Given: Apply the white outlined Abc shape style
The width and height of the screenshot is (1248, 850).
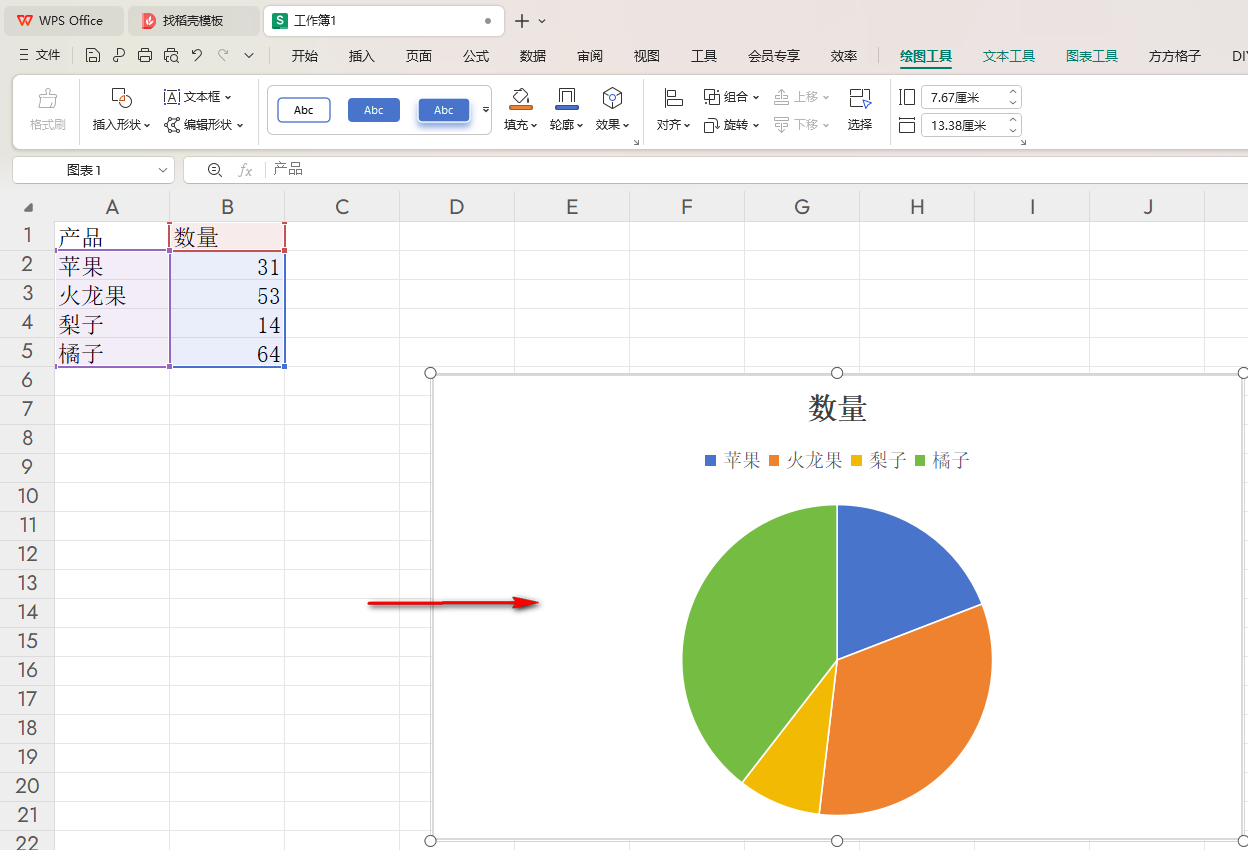Looking at the screenshot, I should pyautogui.click(x=304, y=110).
